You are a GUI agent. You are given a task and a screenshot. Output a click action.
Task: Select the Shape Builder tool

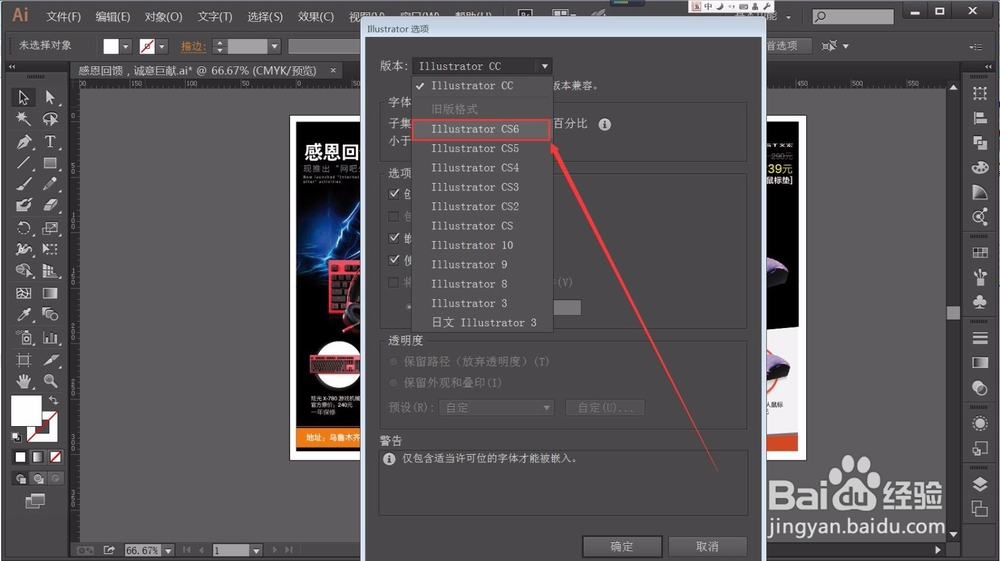tap(23, 271)
